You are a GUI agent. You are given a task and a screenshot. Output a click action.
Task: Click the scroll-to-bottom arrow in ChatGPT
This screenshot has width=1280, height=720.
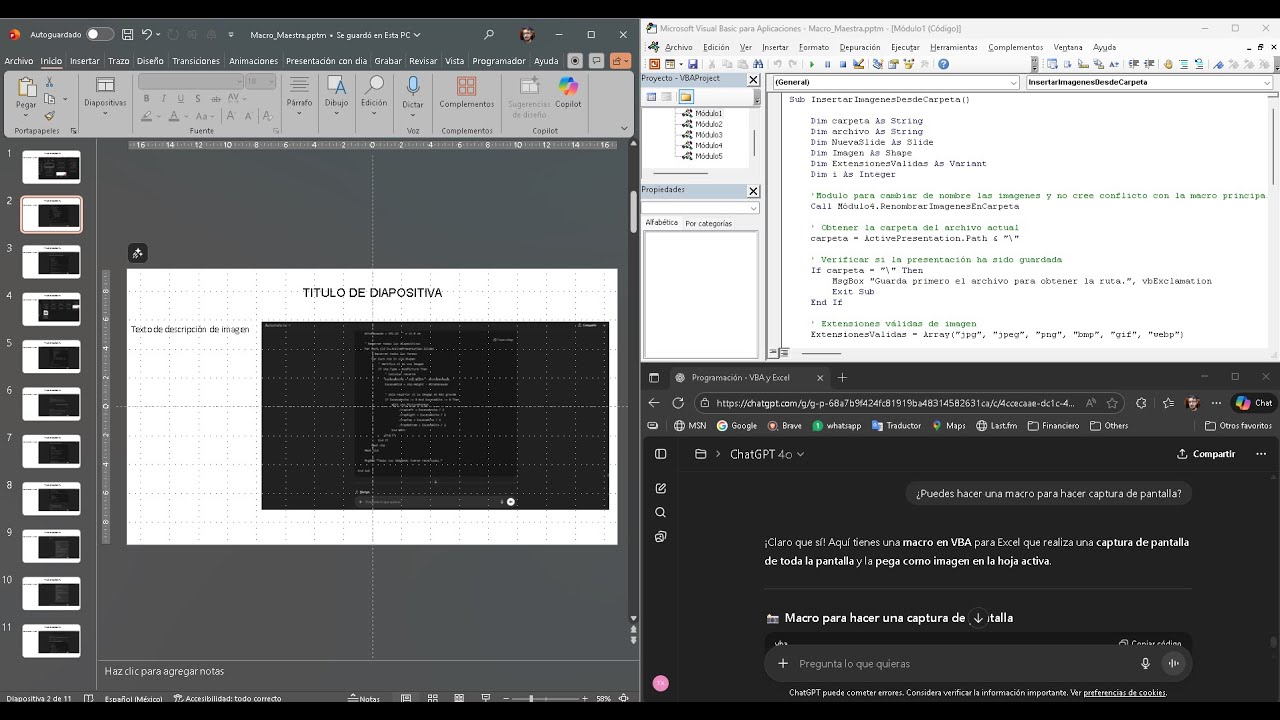(x=978, y=618)
